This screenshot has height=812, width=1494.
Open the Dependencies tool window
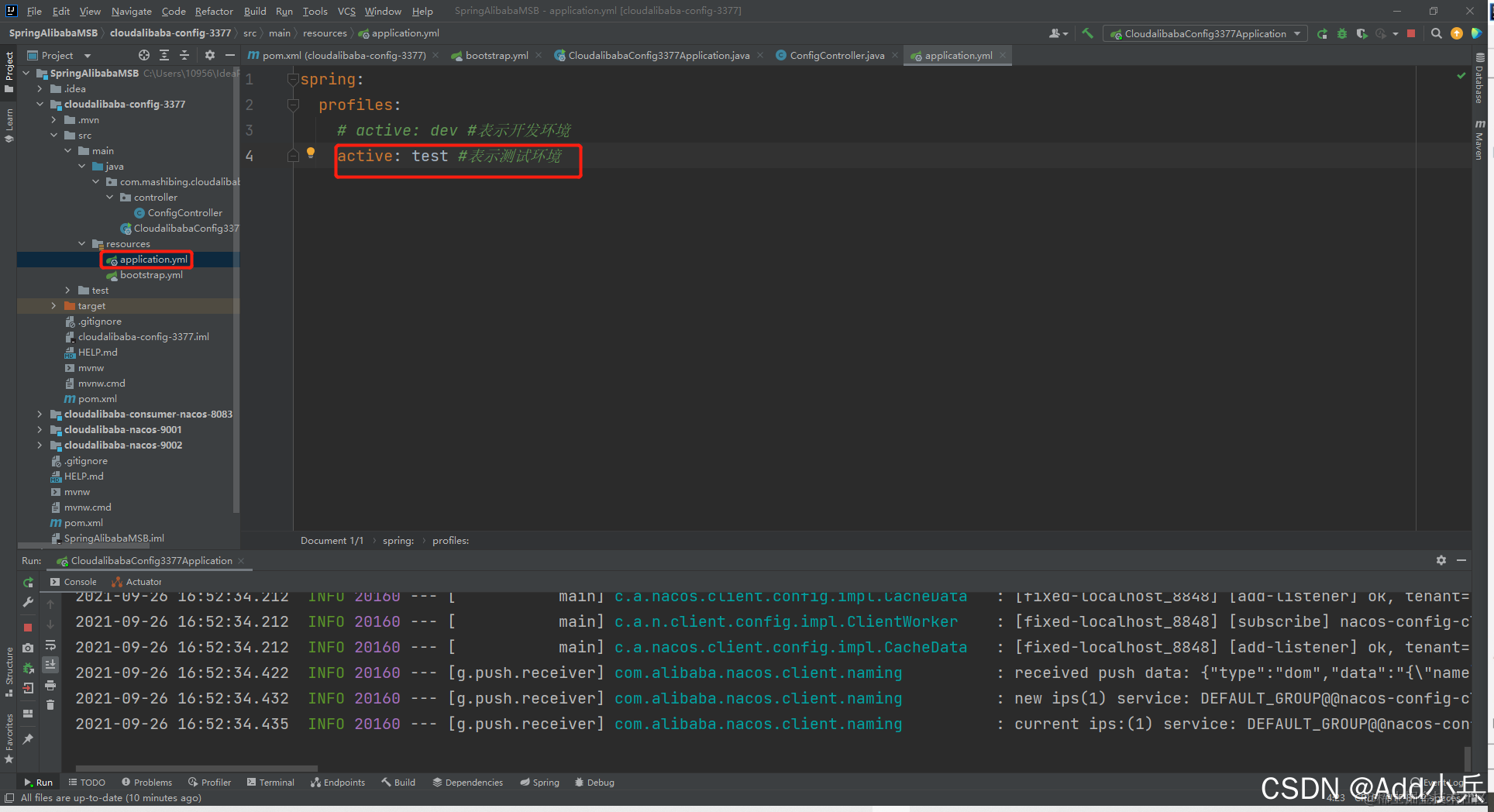click(467, 783)
